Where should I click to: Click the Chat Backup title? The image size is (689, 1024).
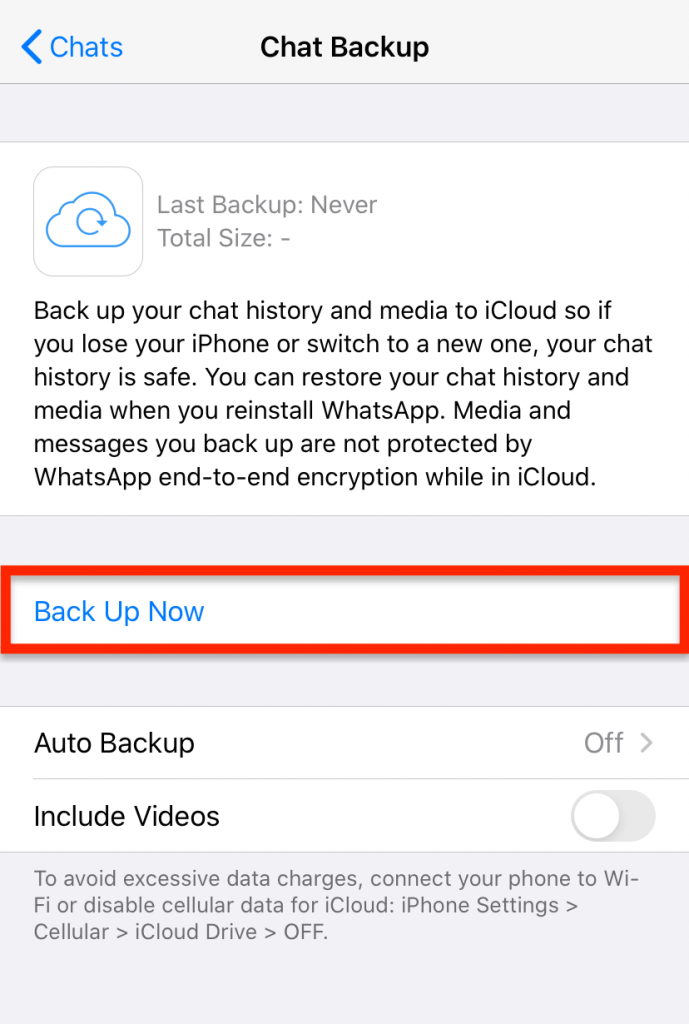click(x=344, y=47)
